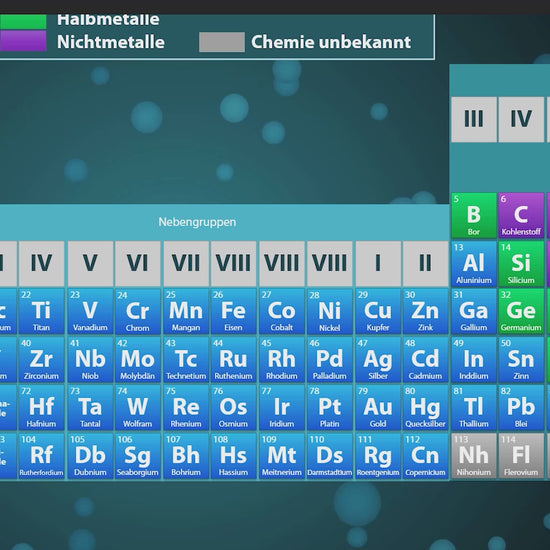
Task: Click Kupfer (Cu) element 29
Action: [x=378, y=311]
